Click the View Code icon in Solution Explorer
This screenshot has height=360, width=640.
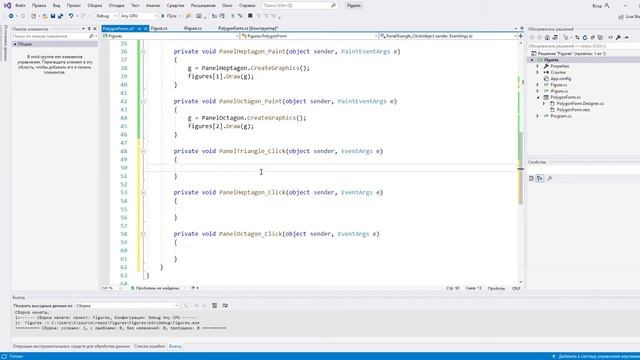(x=611, y=38)
